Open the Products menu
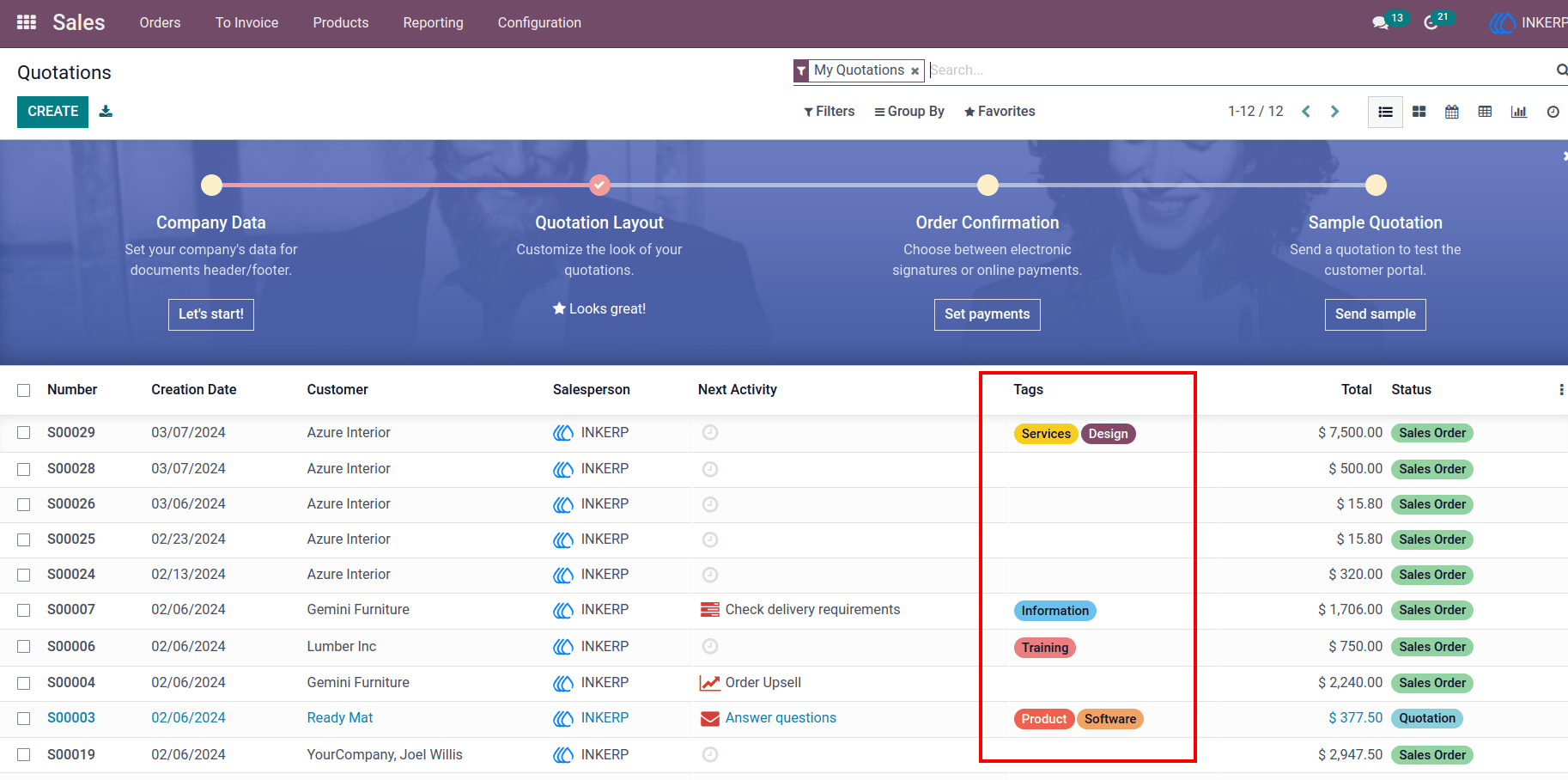The width and height of the screenshot is (1568, 780). point(341,23)
